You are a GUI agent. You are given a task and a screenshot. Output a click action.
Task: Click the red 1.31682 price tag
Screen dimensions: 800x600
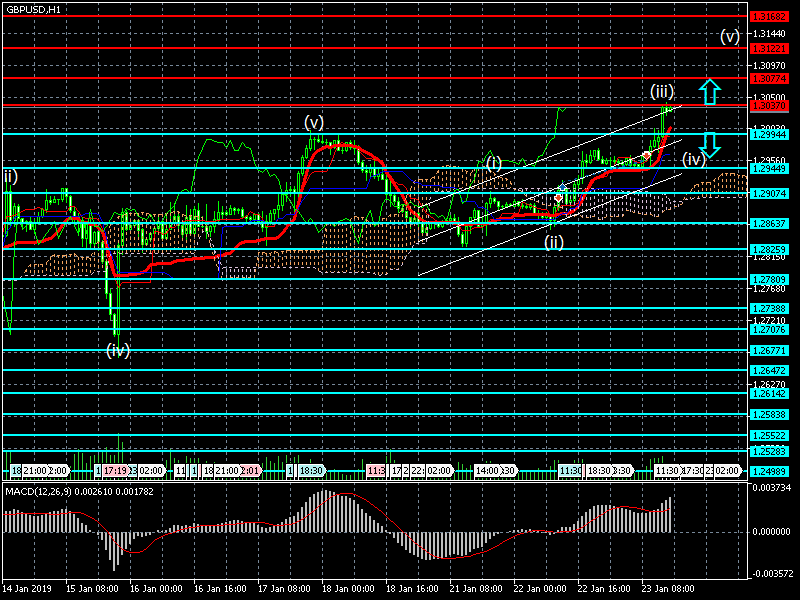pyautogui.click(x=769, y=16)
